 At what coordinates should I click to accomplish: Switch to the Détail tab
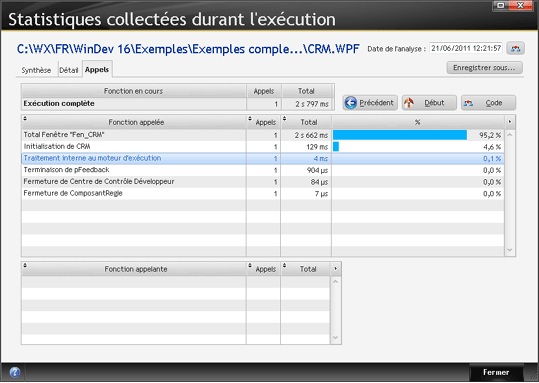click(69, 70)
